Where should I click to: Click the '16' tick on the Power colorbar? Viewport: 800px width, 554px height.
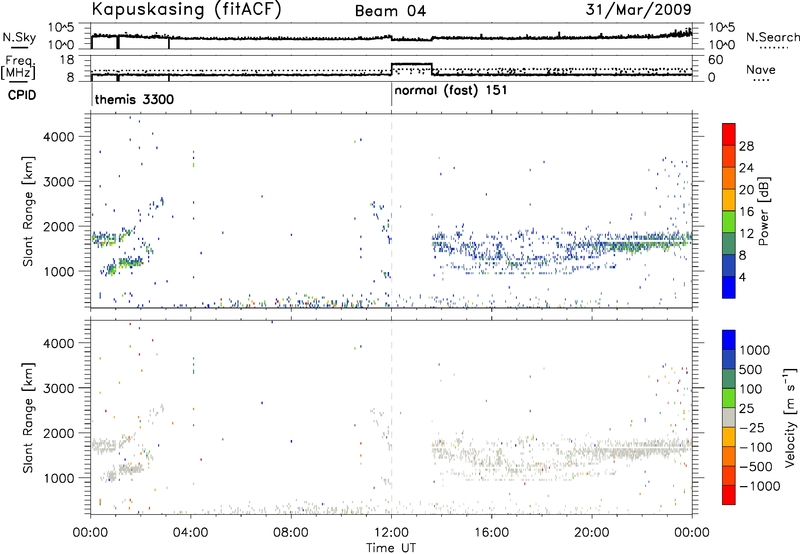tap(746, 212)
